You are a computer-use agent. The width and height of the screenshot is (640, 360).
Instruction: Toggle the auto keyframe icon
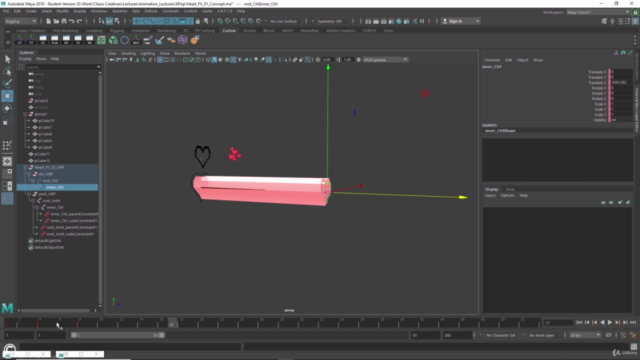pos(623,335)
